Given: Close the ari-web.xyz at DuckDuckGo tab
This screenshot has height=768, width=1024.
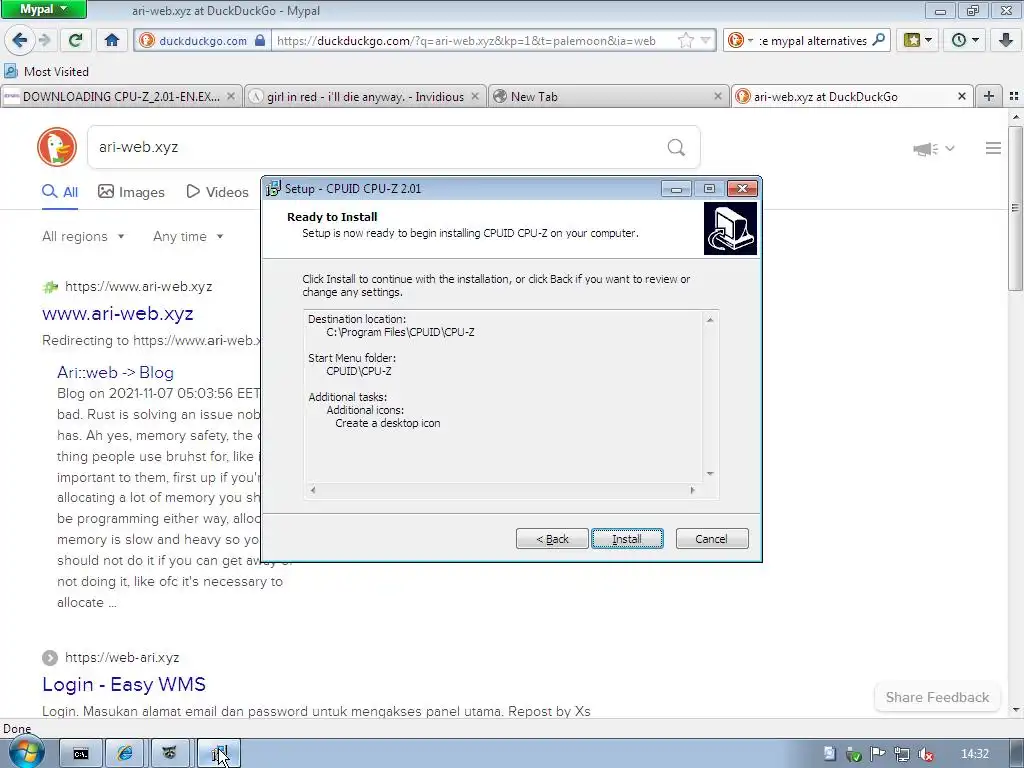Looking at the screenshot, I should [x=961, y=96].
